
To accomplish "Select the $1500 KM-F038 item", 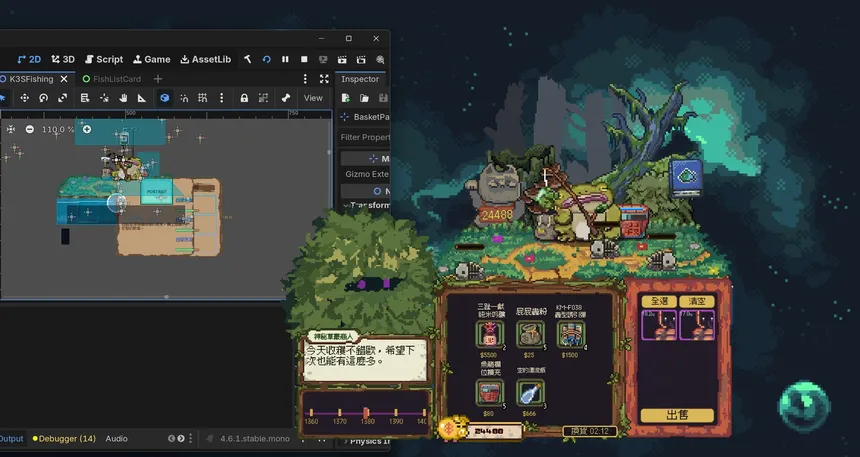I will [x=571, y=334].
